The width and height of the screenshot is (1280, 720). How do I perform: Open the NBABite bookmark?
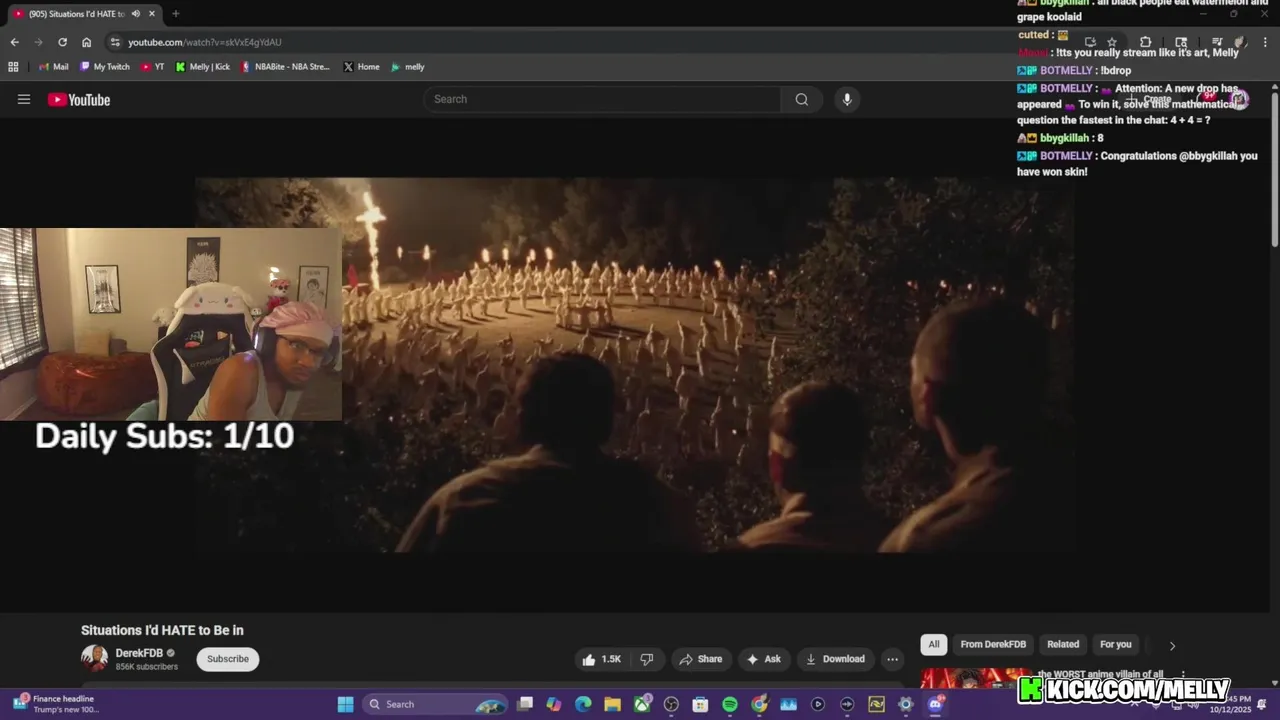pos(285,67)
